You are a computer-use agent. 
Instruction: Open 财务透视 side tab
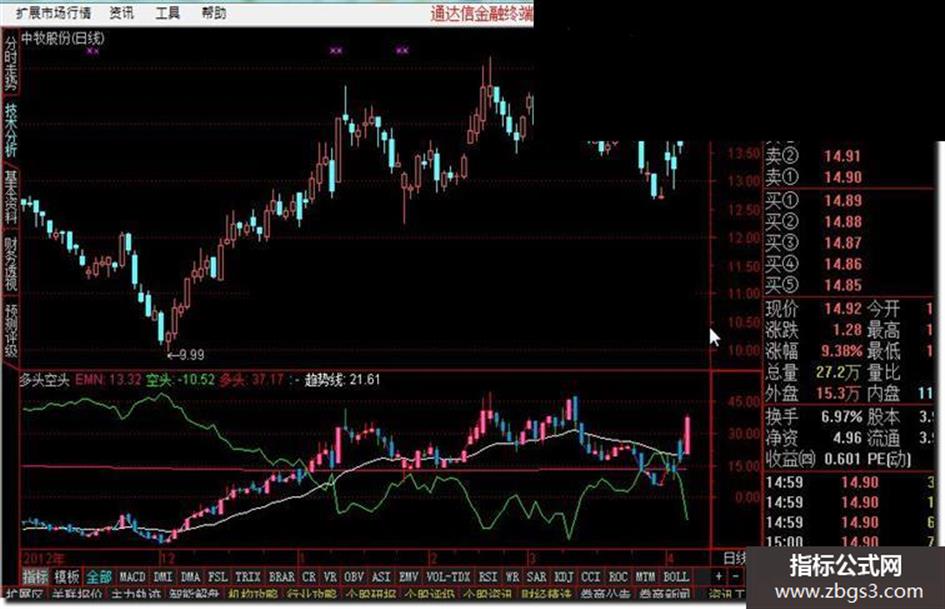click(11, 264)
